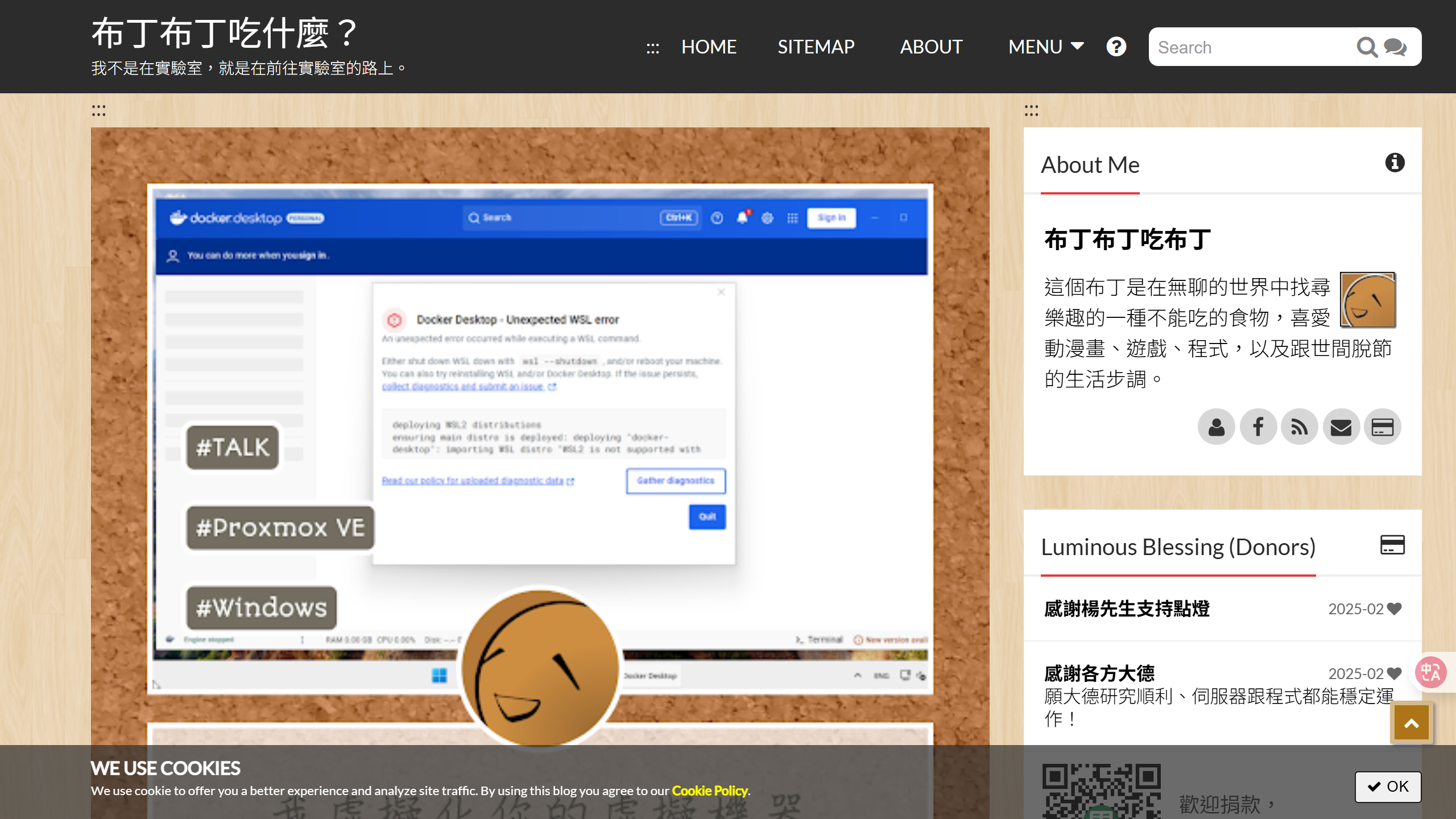
Task: Accept cookies with the OK button
Action: pos(1388,787)
